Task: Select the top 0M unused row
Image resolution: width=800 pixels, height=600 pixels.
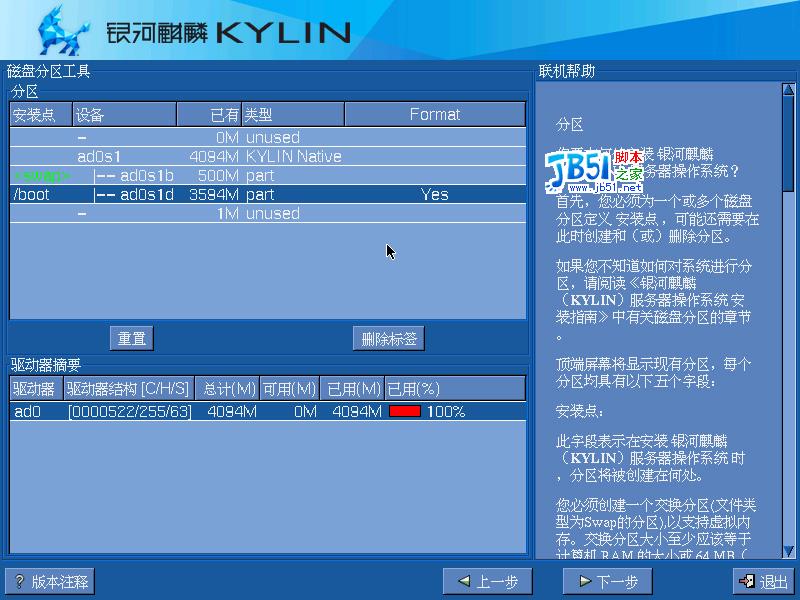Action: click(x=268, y=137)
